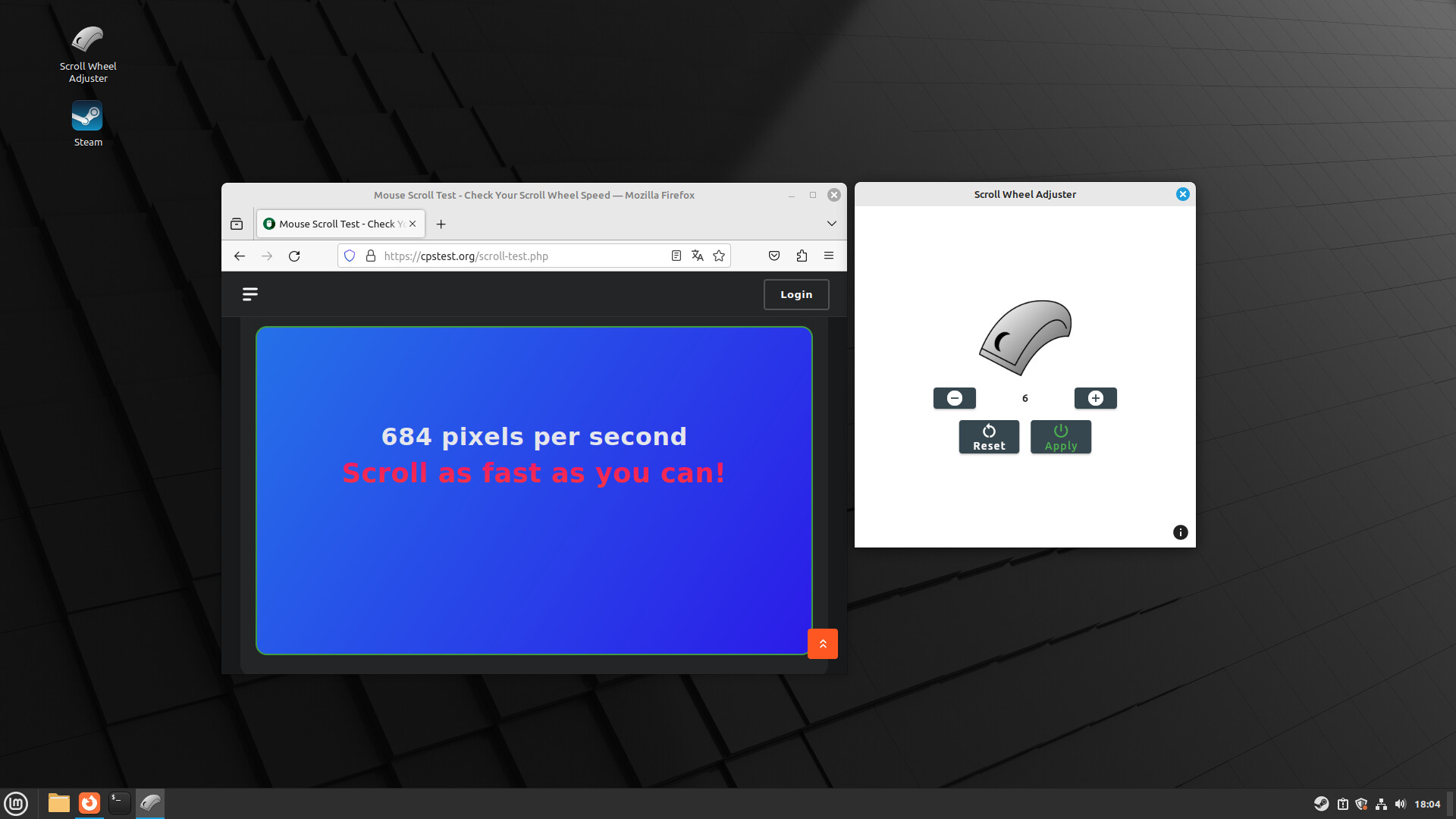Open Firefox from the taskbar
This screenshot has height=819, width=1456.
(89, 803)
